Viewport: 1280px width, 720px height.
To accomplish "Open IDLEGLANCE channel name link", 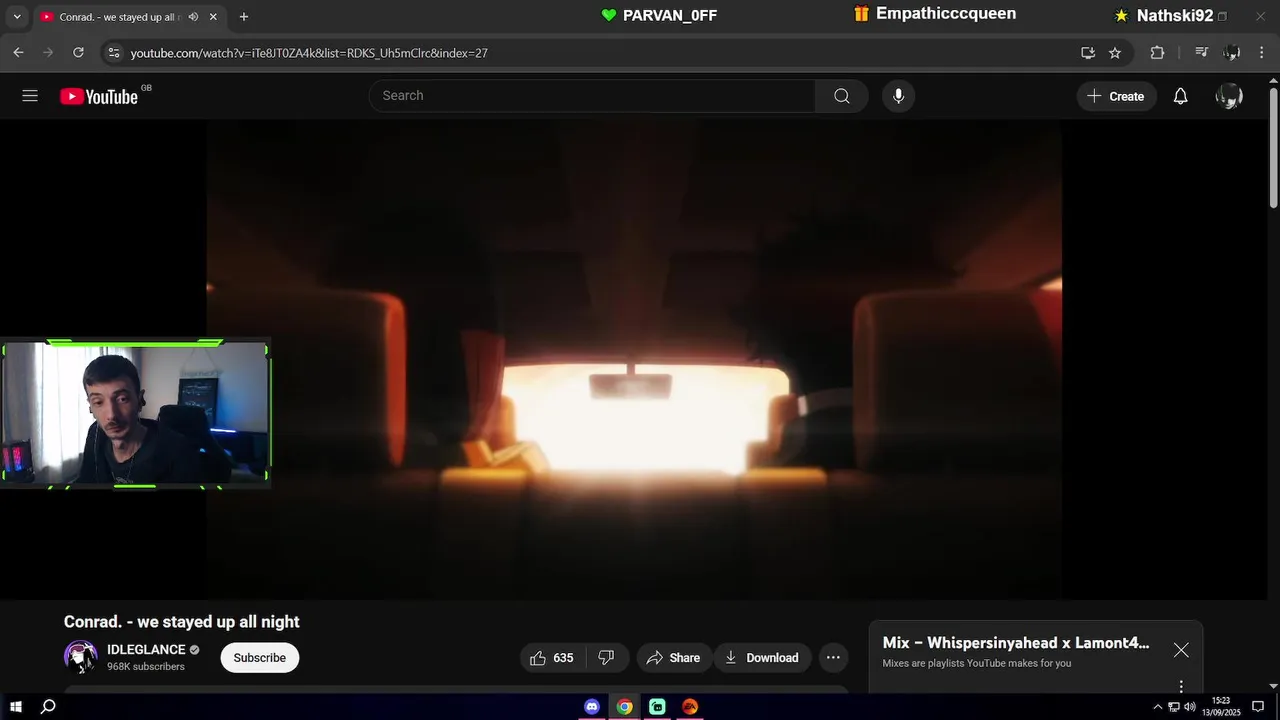I will [x=146, y=650].
